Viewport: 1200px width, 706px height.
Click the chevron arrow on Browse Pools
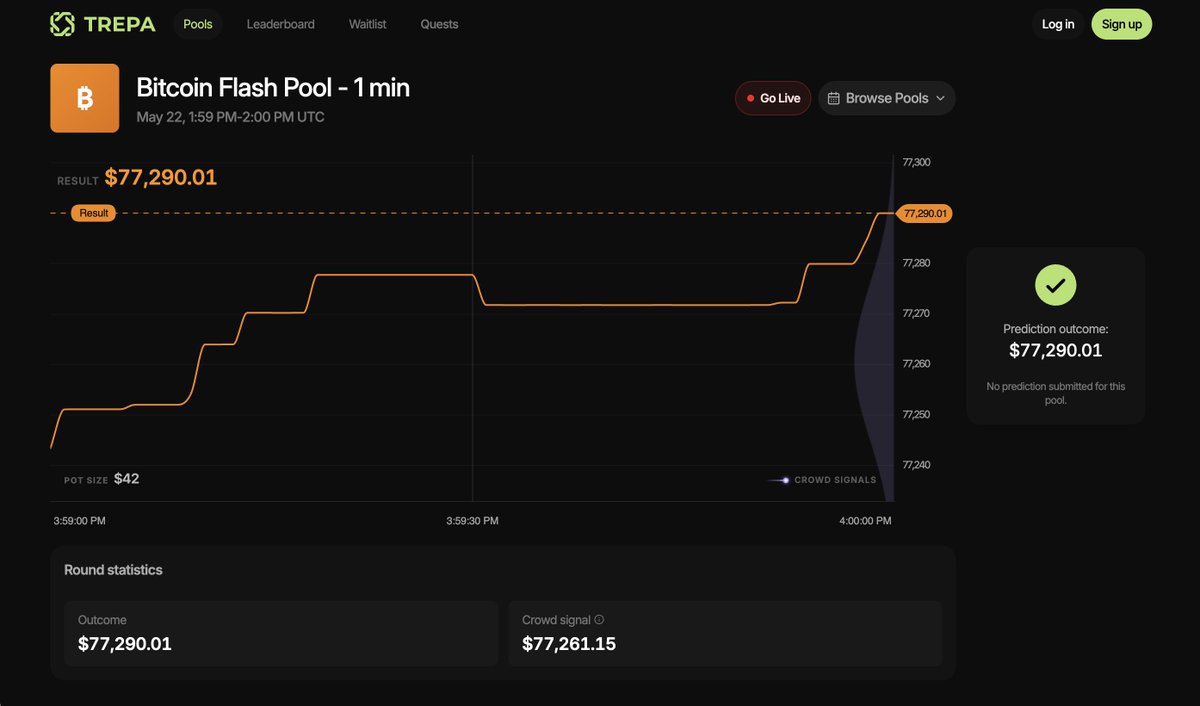940,98
